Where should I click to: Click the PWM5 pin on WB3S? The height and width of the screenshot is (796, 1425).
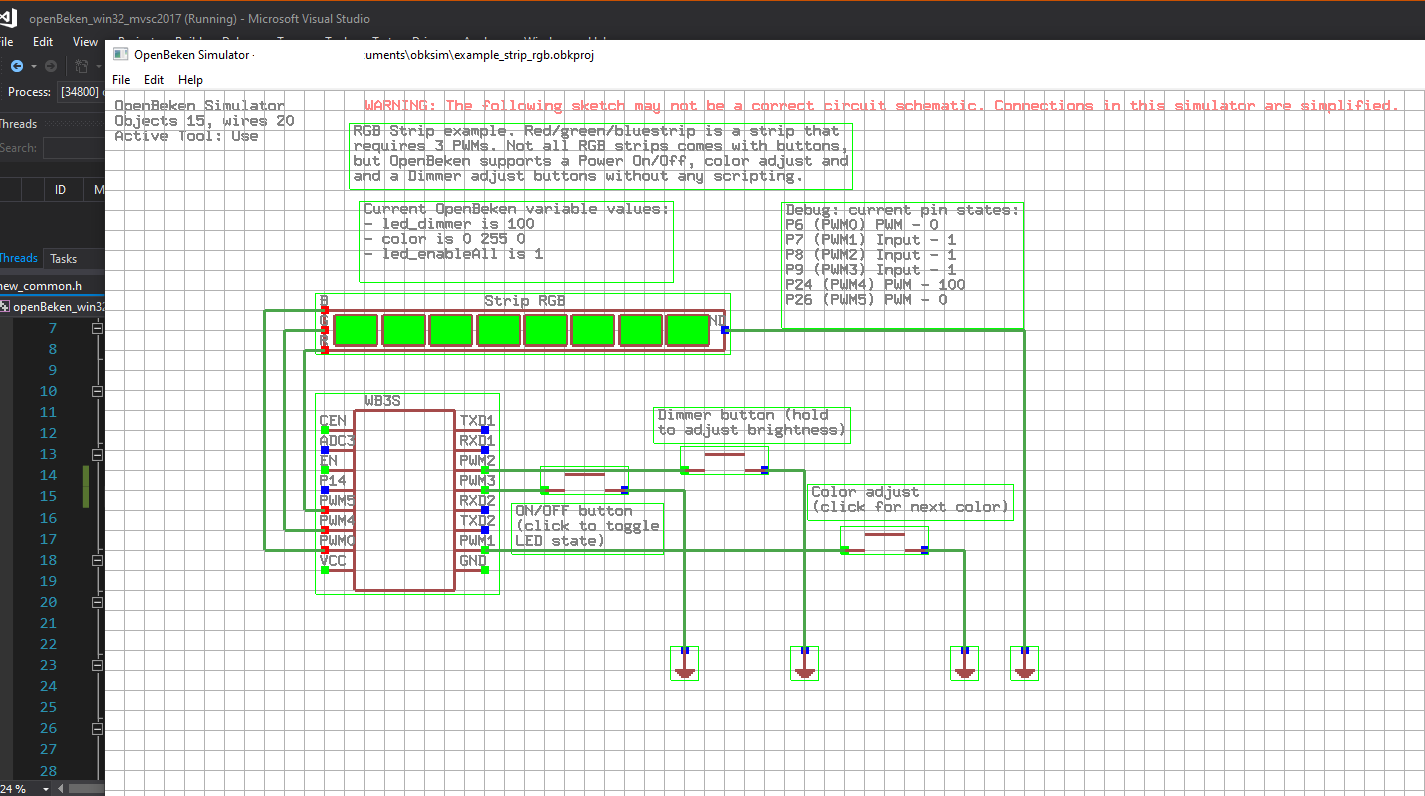click(325, 509)
